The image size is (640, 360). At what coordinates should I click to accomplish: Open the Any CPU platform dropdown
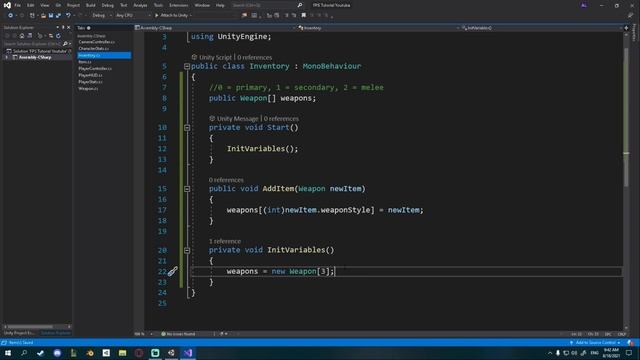132,16
